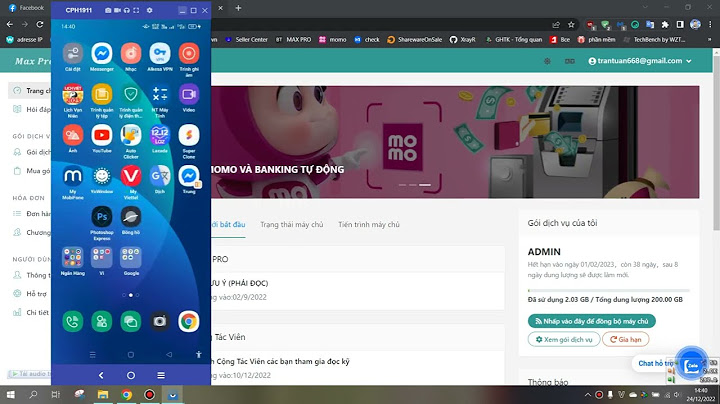Open the My Viettel app
This screenshot has width=720, height=404.
pyautogui.click(x=131, y=176)
